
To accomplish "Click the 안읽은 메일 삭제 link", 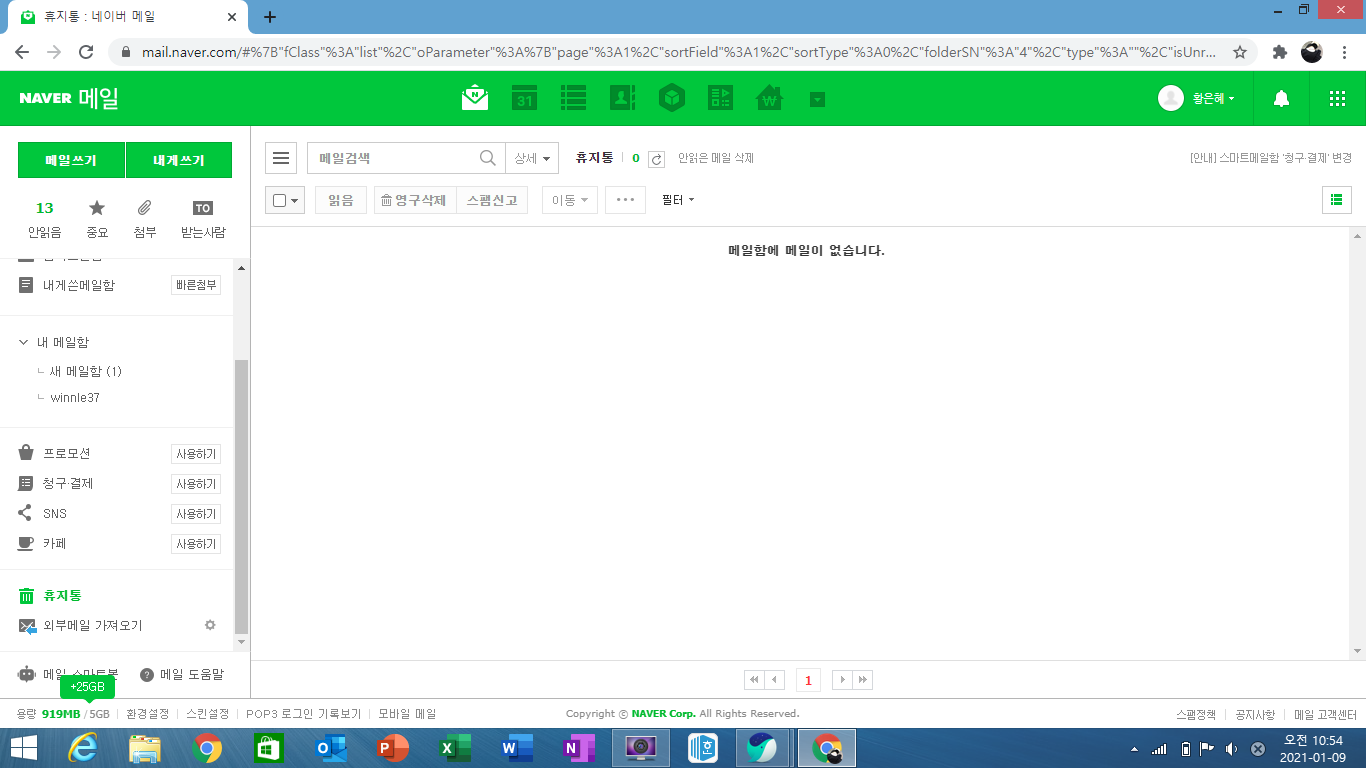I will tap(716, 158).
